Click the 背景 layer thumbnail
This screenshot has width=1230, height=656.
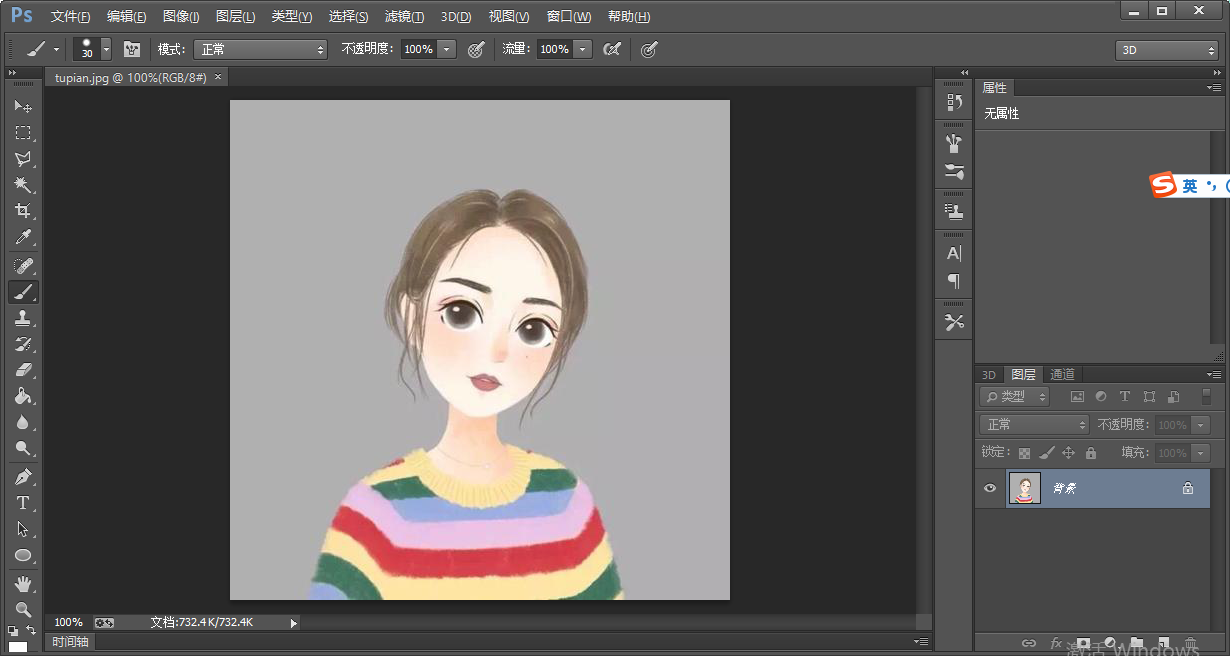tap(1024, 488)
